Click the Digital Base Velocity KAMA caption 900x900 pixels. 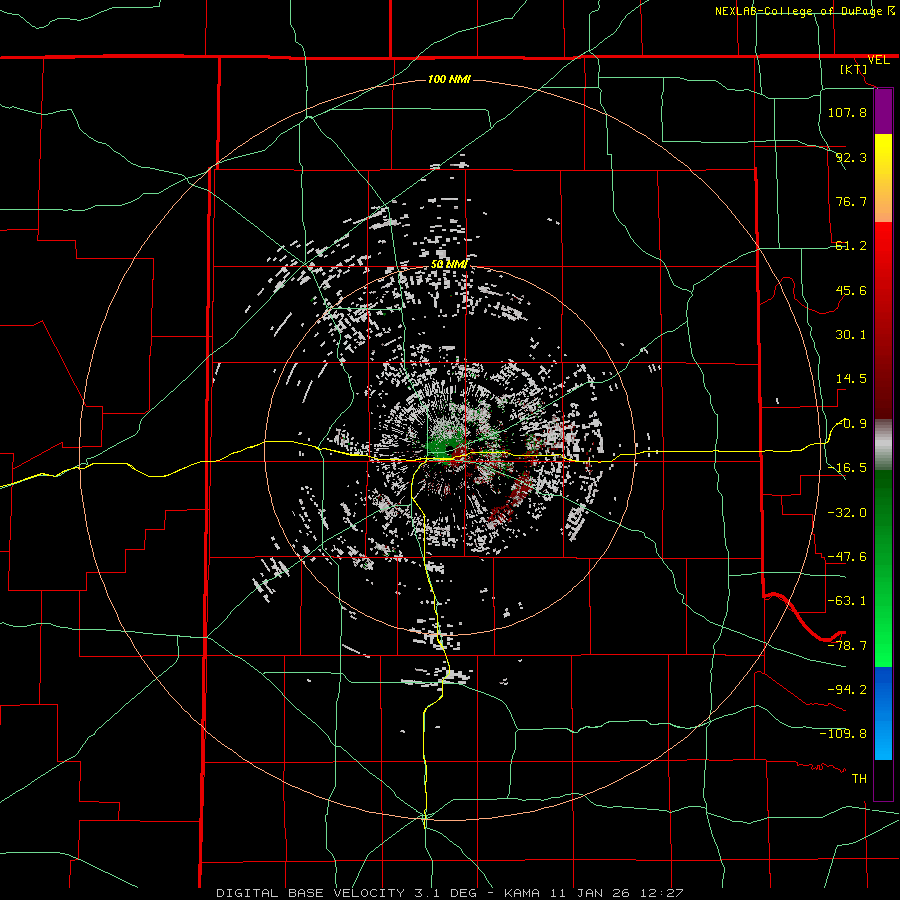449,893
